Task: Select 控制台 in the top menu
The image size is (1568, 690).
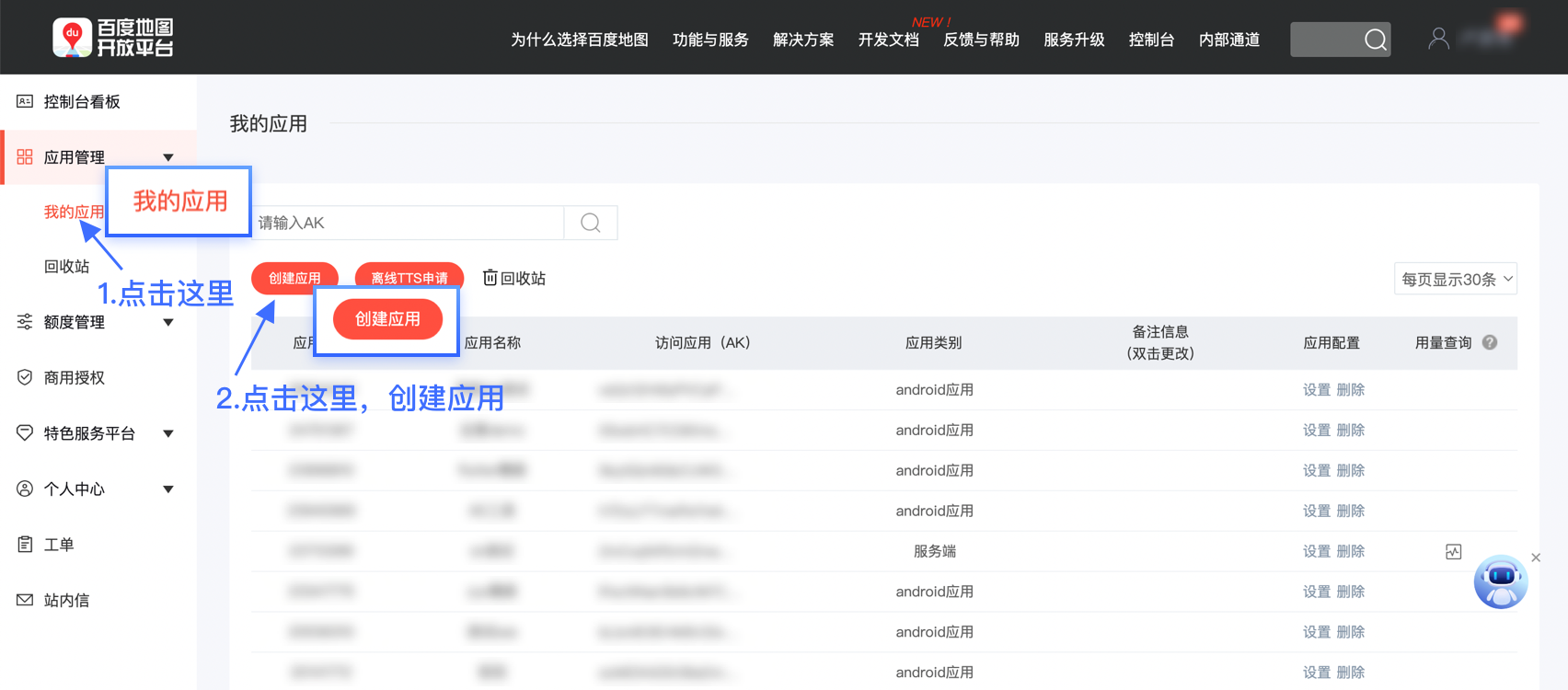Action: (1151, 40)
